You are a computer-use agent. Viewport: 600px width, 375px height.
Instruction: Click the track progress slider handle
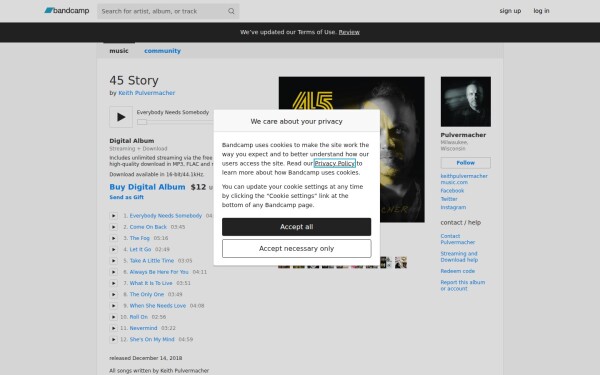click(142, 122)
